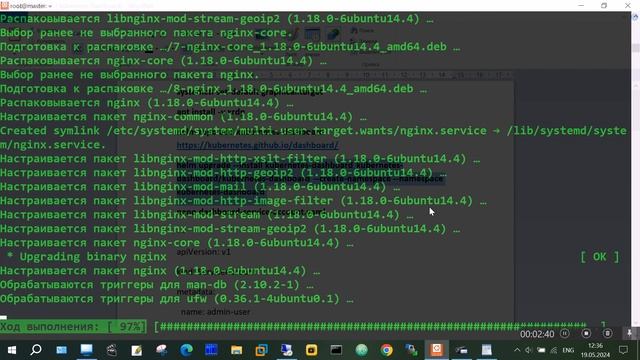Viewport: 640px width, 360px height.
Task: Pin the recording toolbar
Action: point(629,333)
